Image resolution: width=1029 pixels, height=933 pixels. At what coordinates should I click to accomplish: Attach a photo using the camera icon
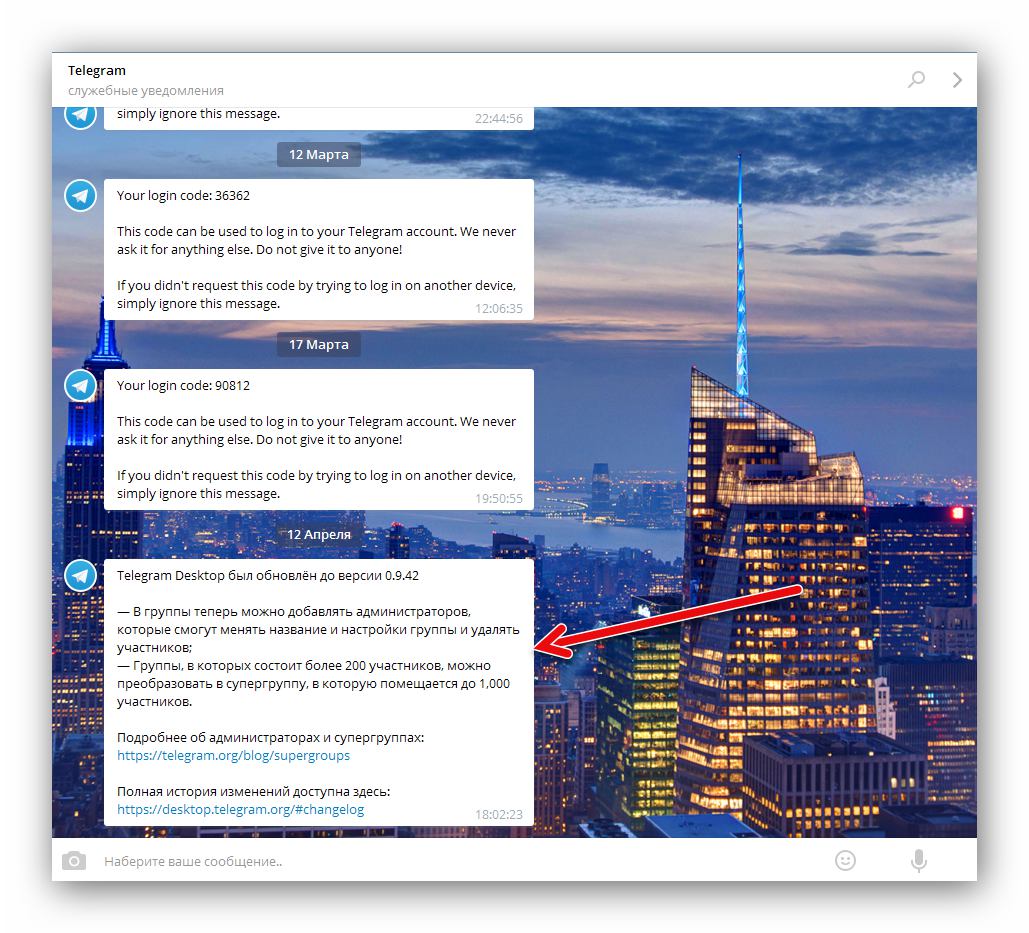[74, 860]
